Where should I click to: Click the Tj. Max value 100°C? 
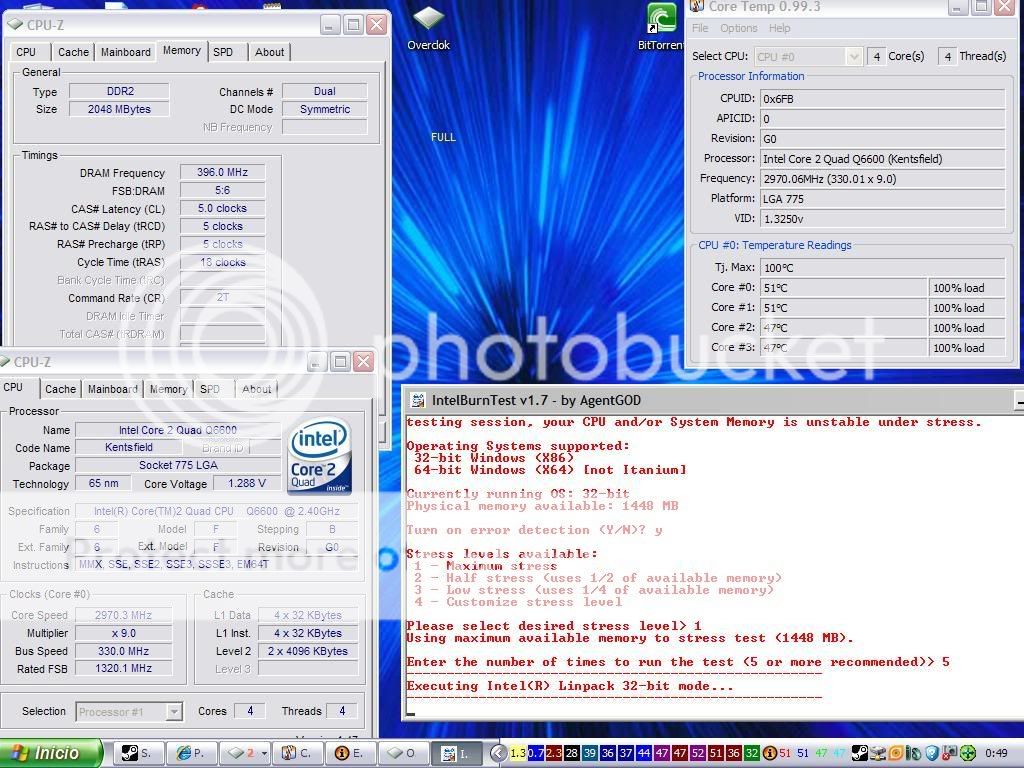click(882, 268)
